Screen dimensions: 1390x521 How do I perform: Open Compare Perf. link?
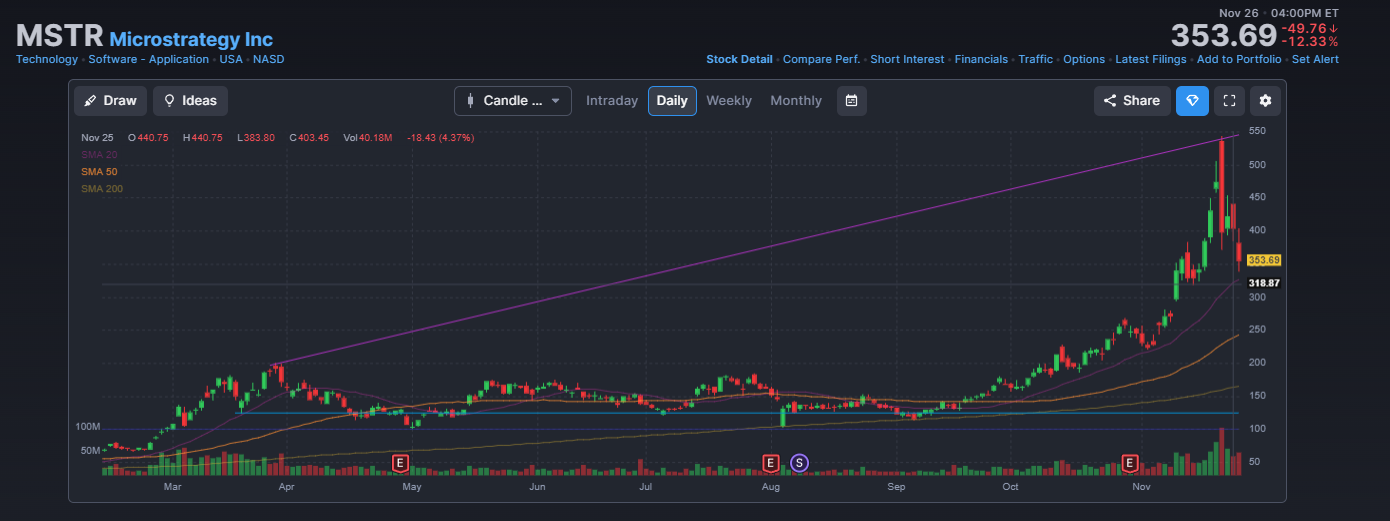click(x=821, y=59)
